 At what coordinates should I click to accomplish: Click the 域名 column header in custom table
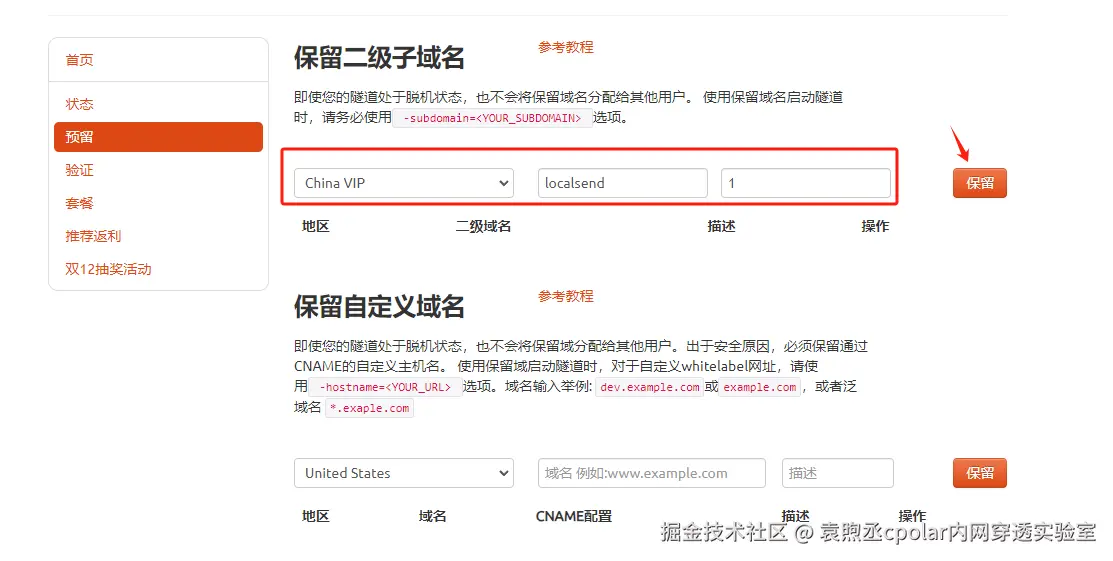click(432, 516)
